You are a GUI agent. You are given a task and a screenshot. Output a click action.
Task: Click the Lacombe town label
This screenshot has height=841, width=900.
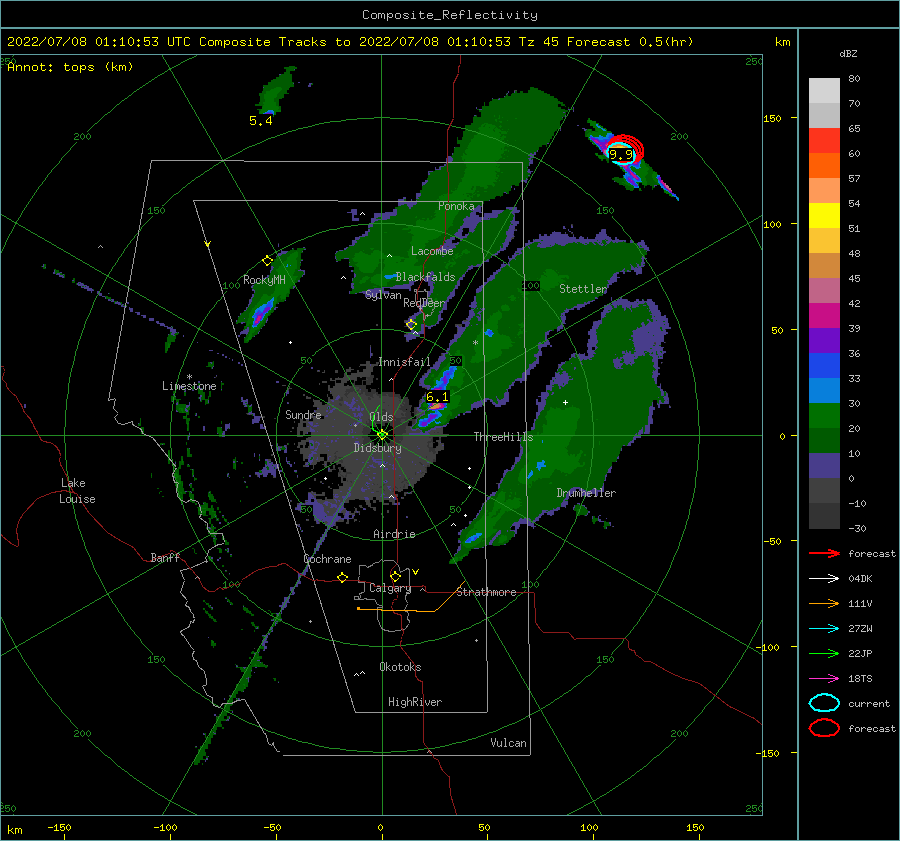(x=432, y=251)
